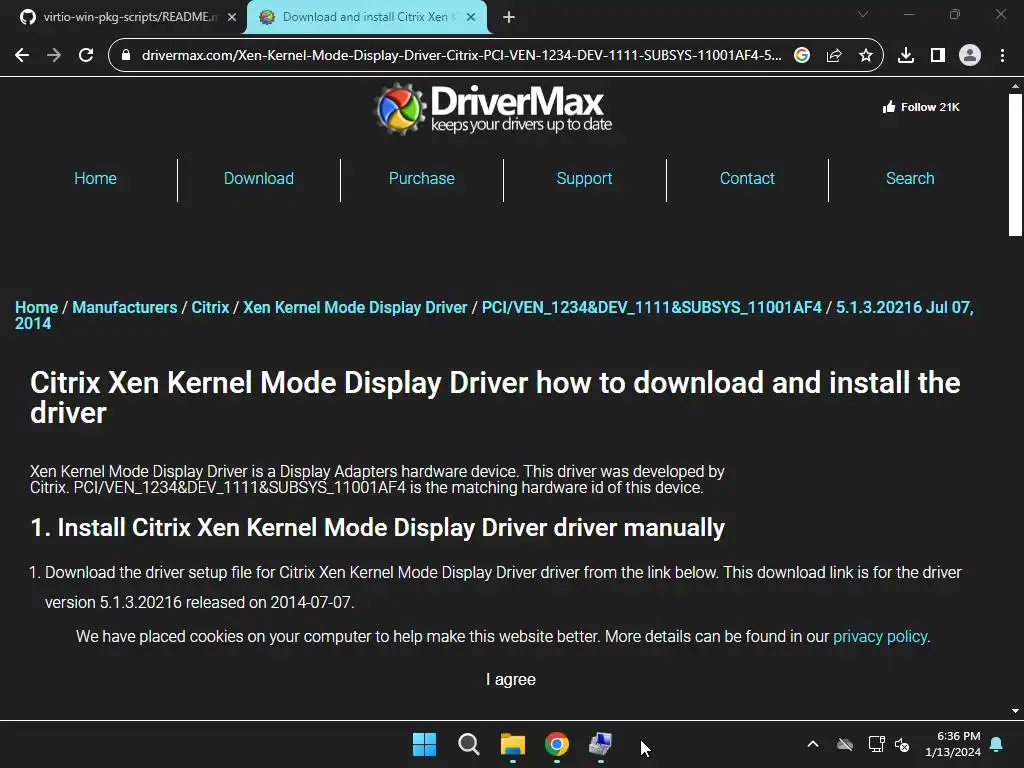Click the Follow 21K thumbs-up button
Screen dimensions: 1024x768
click(x=921, y=107)
